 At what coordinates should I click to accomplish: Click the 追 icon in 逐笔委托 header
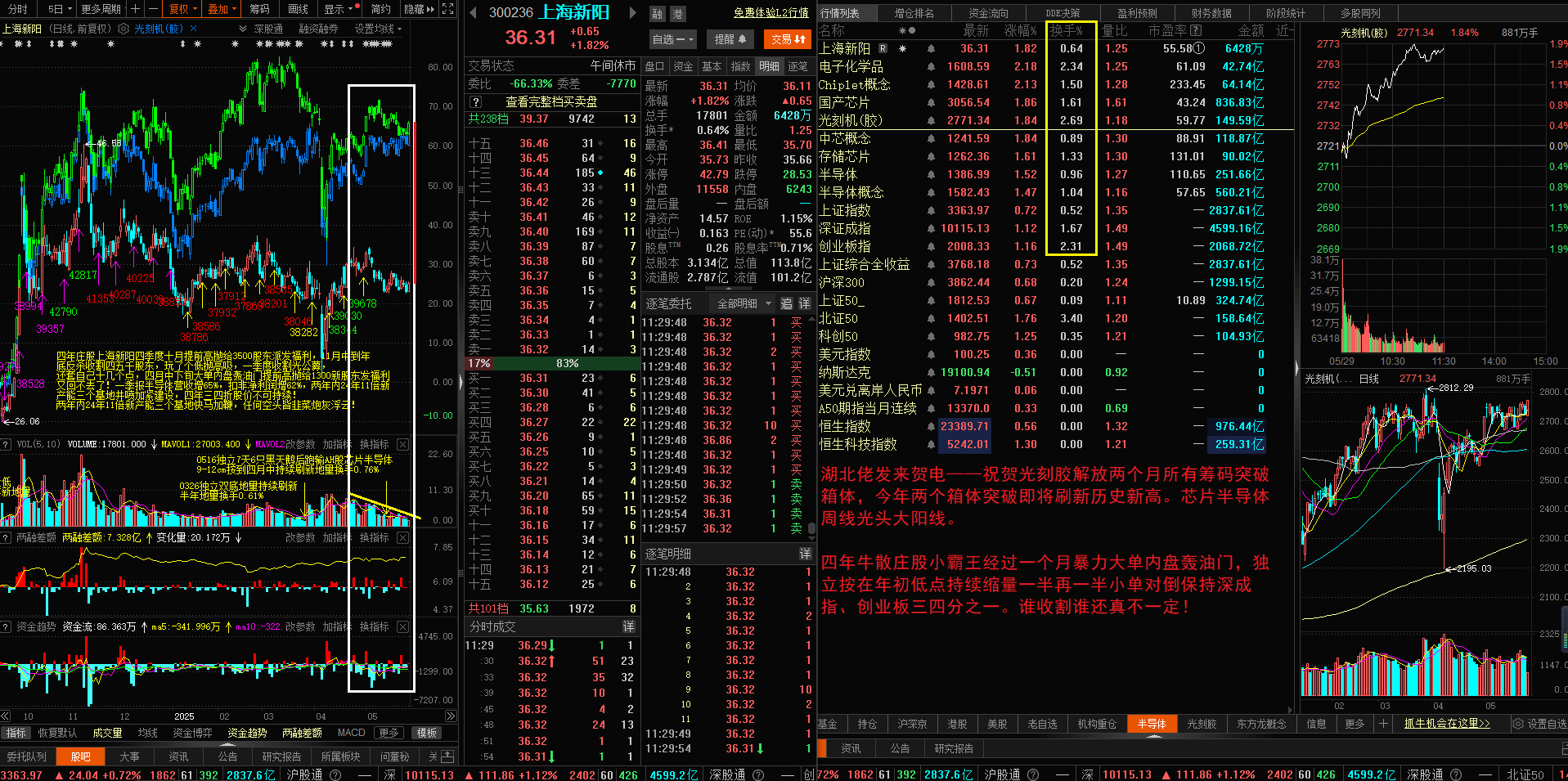pos(786,303)
